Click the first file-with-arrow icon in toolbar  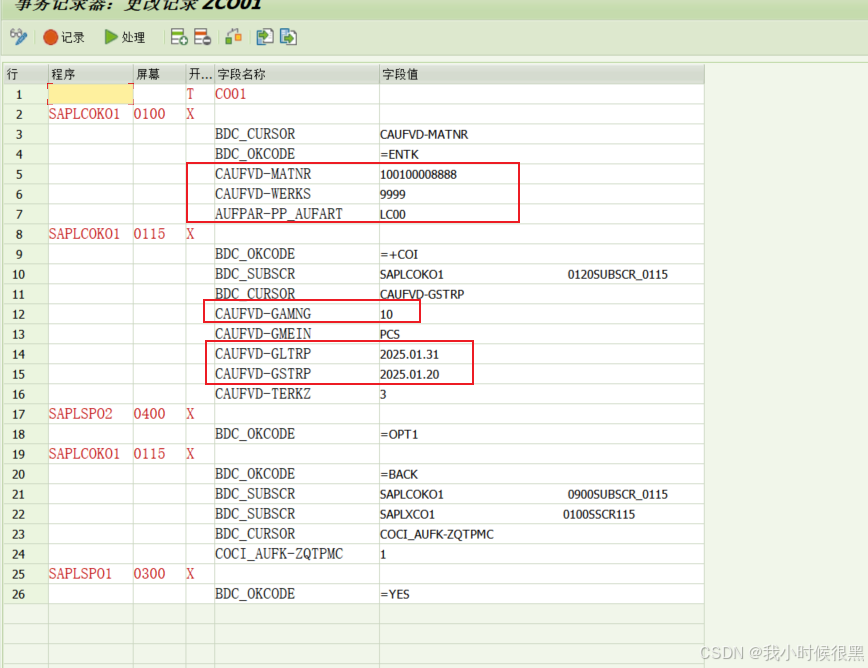click(x=265, y=37)
